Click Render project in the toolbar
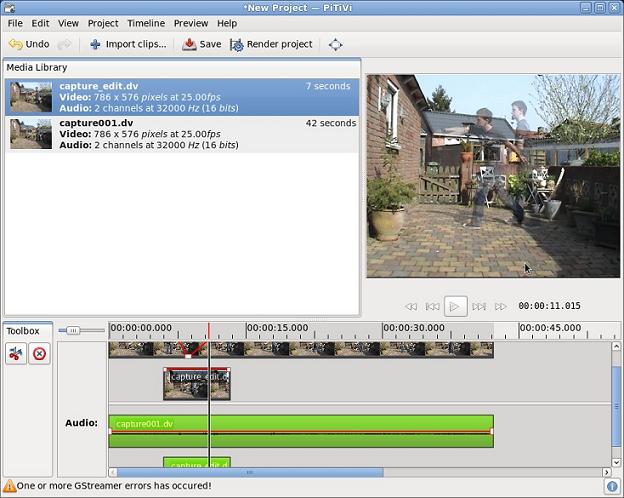 pyautogui.click(x=271, y=44)
